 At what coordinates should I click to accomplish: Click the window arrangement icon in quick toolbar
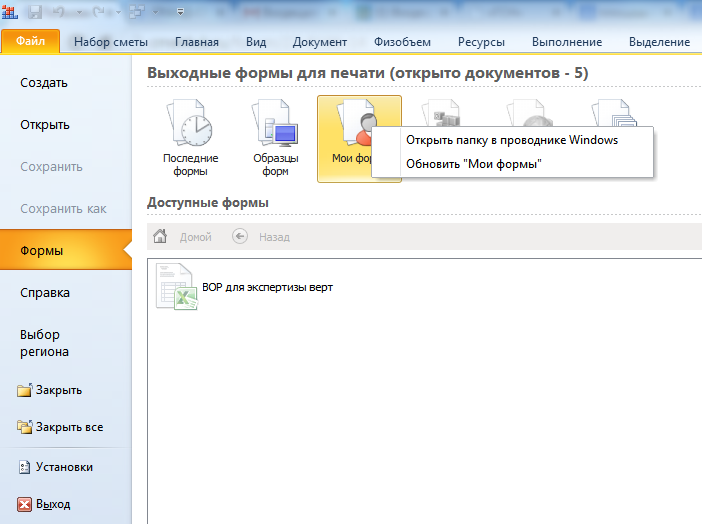(137, 12)
